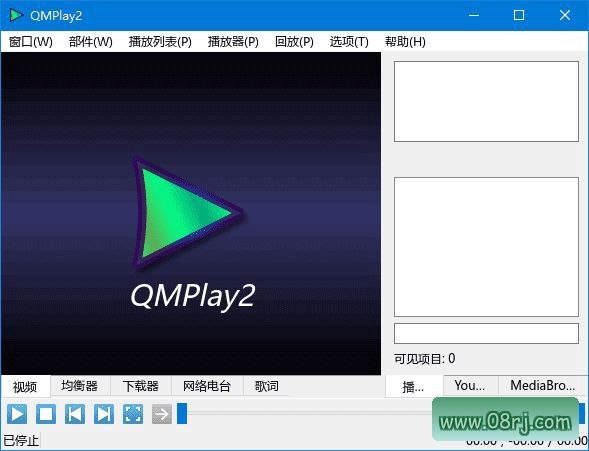Click the gray arrow icon beside fullscreen

(x=162, y=414)
